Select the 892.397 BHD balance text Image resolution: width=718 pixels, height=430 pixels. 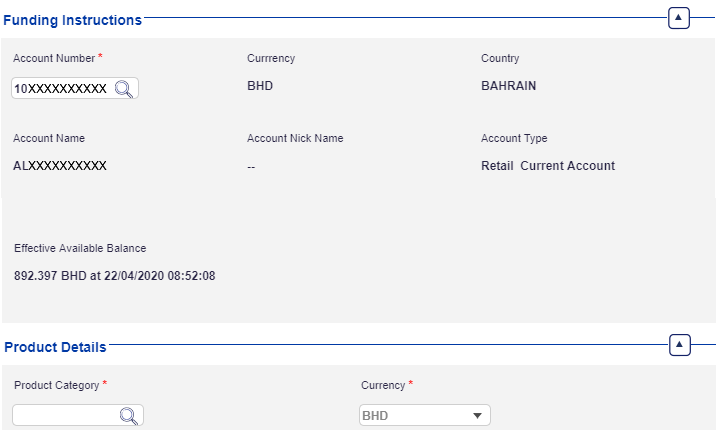115,276
